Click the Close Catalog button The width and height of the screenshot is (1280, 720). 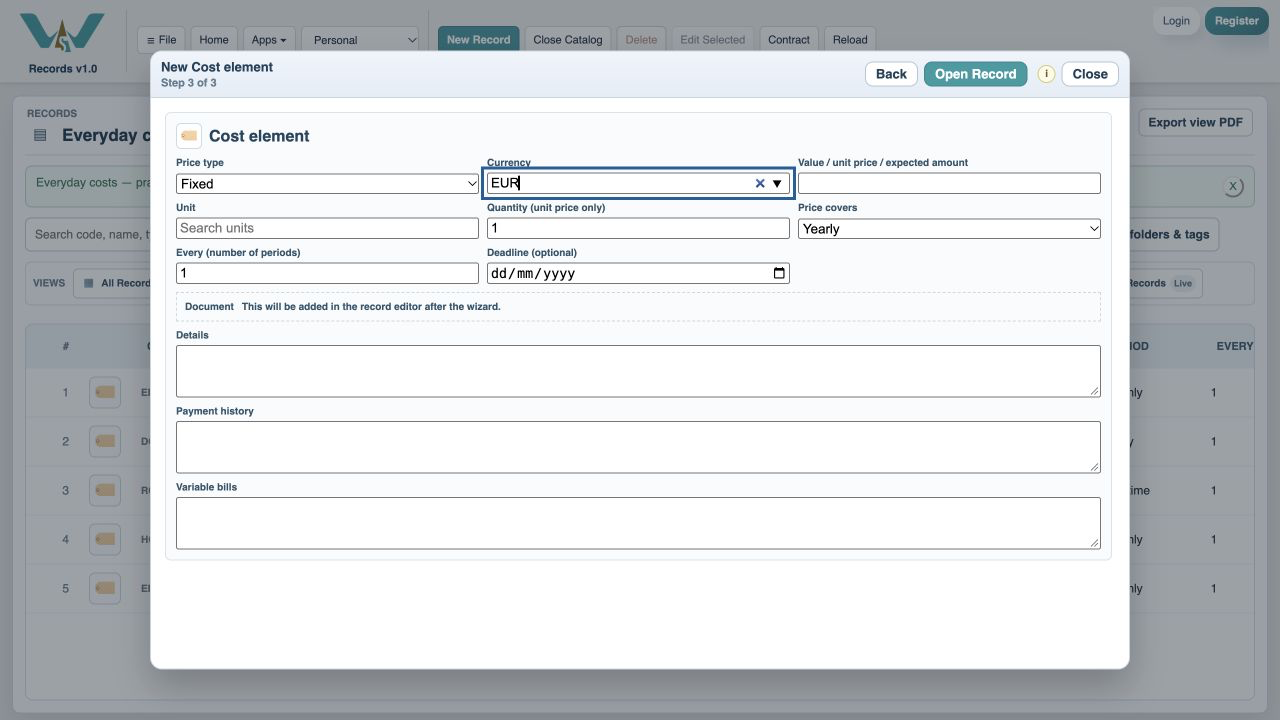pos(568,40)
